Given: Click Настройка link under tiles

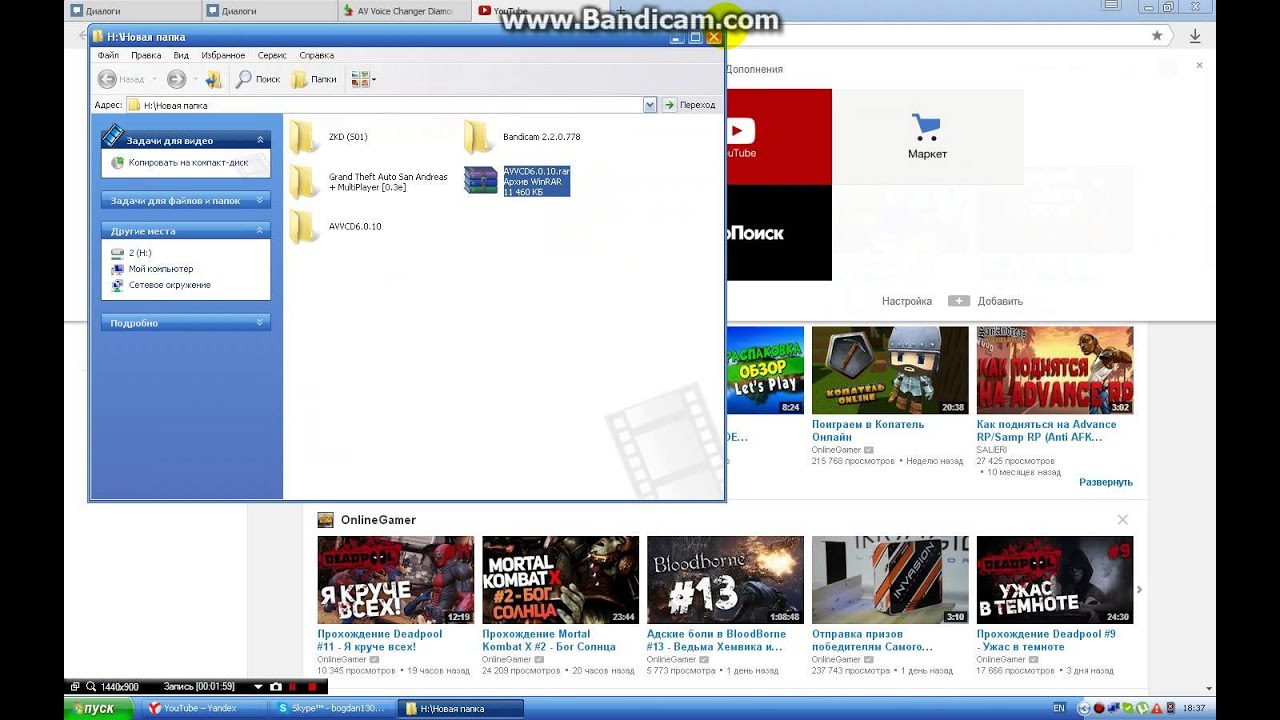Looking at the screenshot, I should 907,301.
